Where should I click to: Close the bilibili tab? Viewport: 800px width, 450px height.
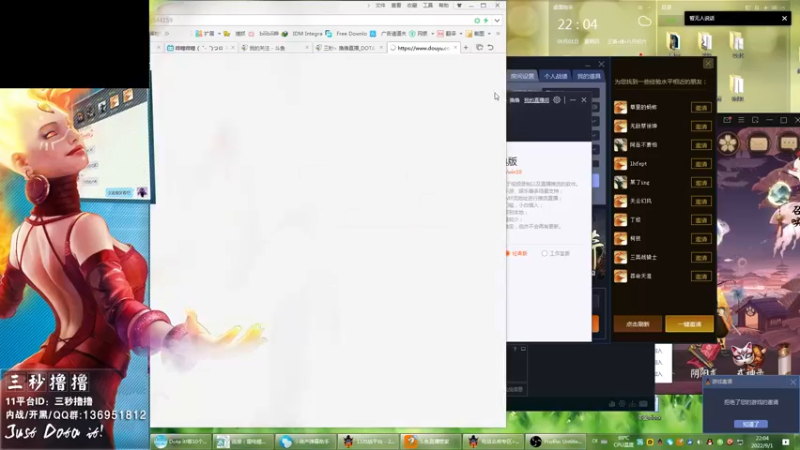233,47
